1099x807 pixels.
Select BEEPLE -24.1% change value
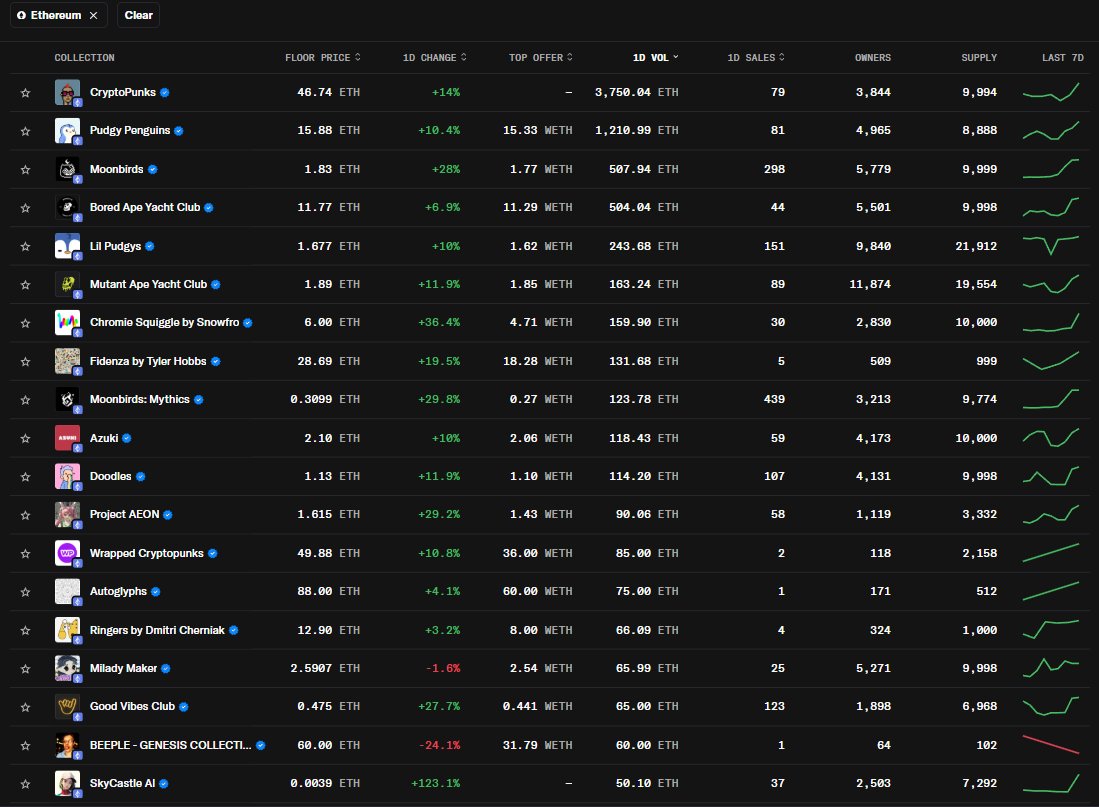tap(439, 745)
